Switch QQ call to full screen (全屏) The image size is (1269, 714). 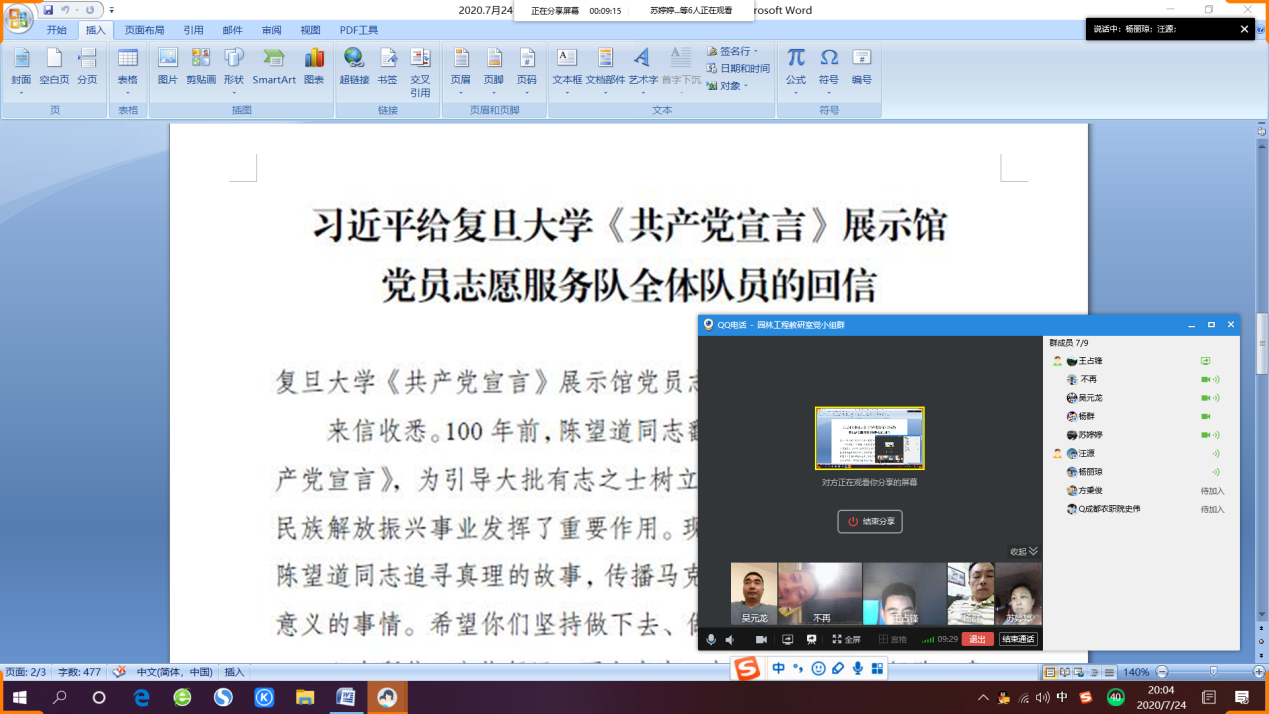846,639
